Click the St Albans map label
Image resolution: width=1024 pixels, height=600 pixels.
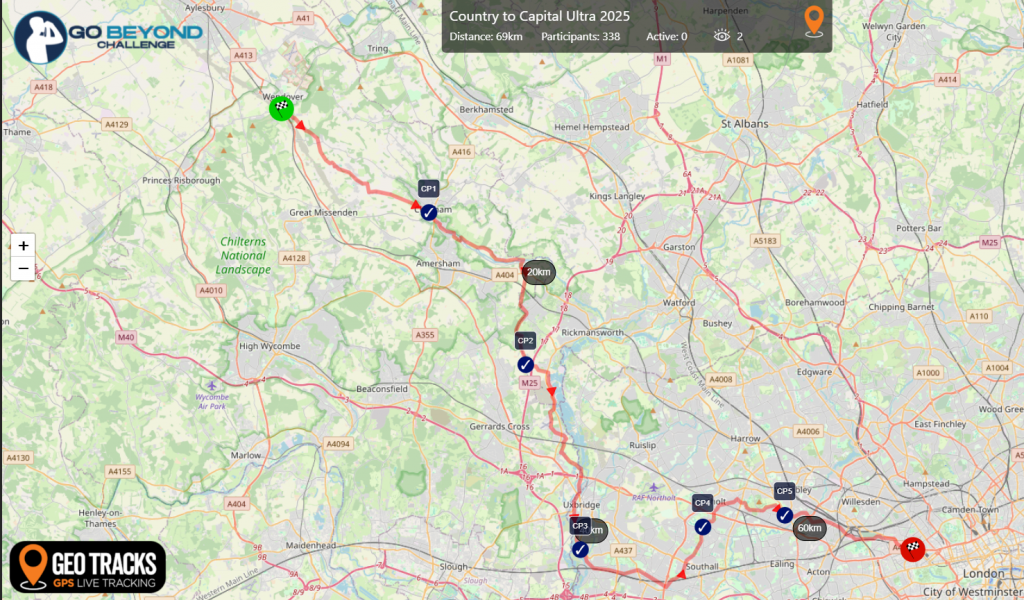(x=744, y=123)
